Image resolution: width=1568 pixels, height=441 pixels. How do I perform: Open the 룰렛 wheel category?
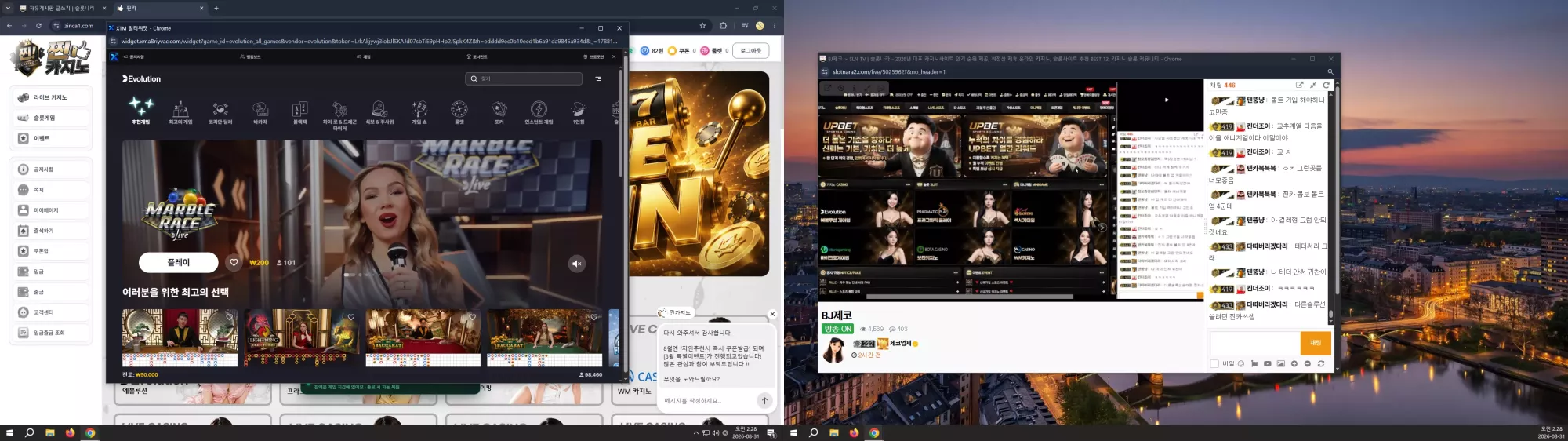(x=459, y=112)
